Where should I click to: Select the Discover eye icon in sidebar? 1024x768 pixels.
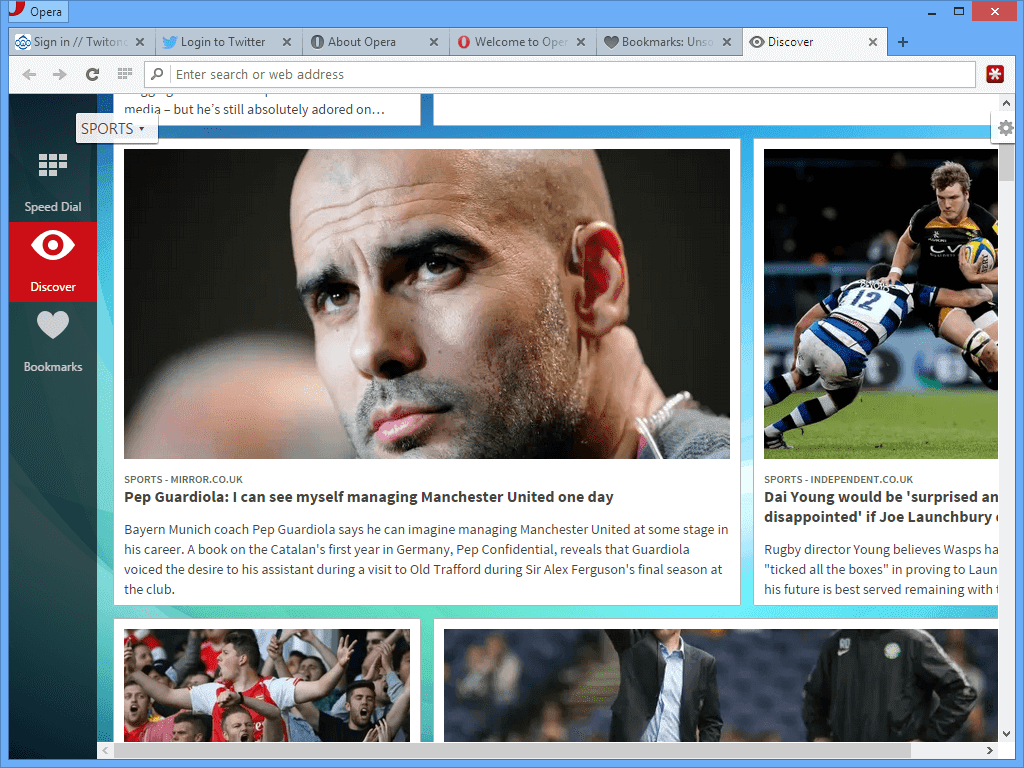[x=53, y=246]
